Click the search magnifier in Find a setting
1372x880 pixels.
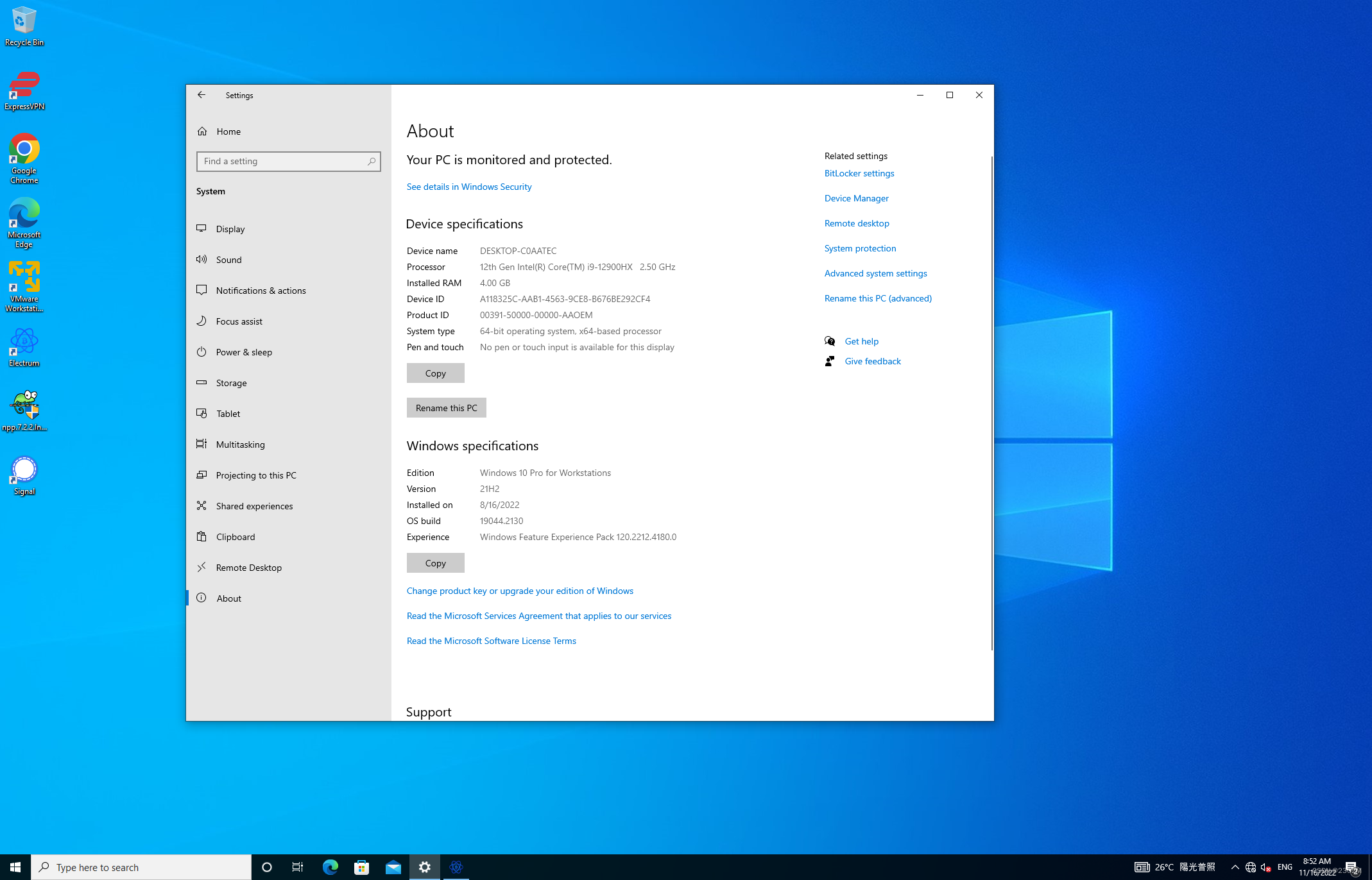[372, 162]
